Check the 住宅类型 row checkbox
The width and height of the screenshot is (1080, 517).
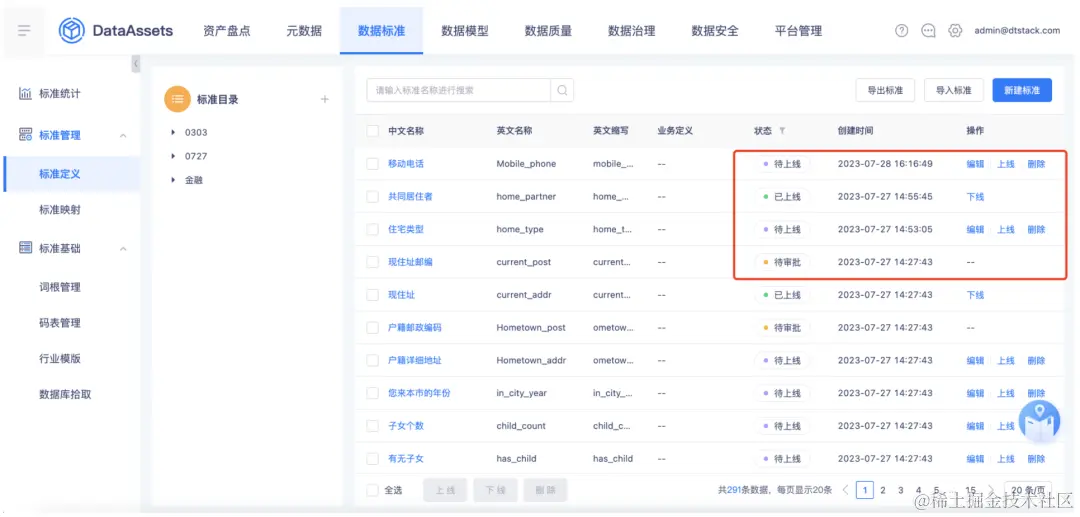coord(373,229)
